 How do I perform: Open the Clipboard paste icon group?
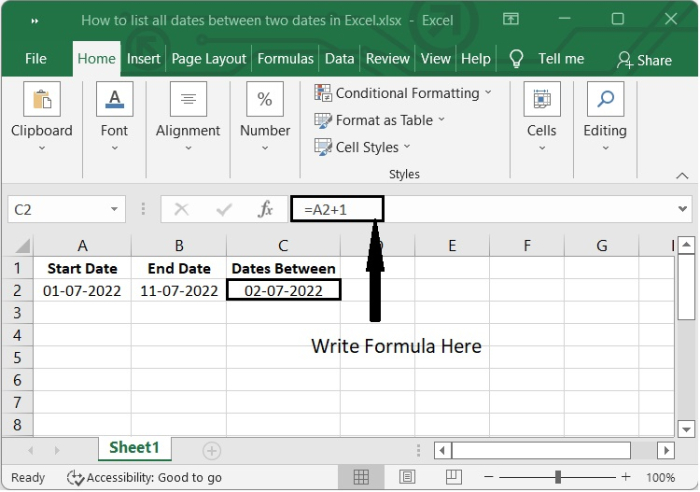pyautogui.click(x=42, y=100)
